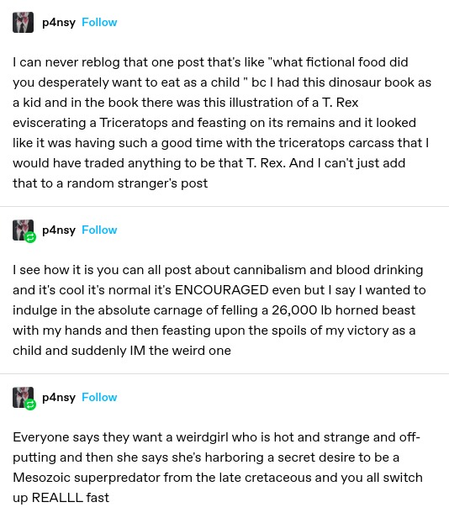The width and height of the screenshot is (449, 513).
Task: Follow p4nsy from the first post header
Action: 99,22
